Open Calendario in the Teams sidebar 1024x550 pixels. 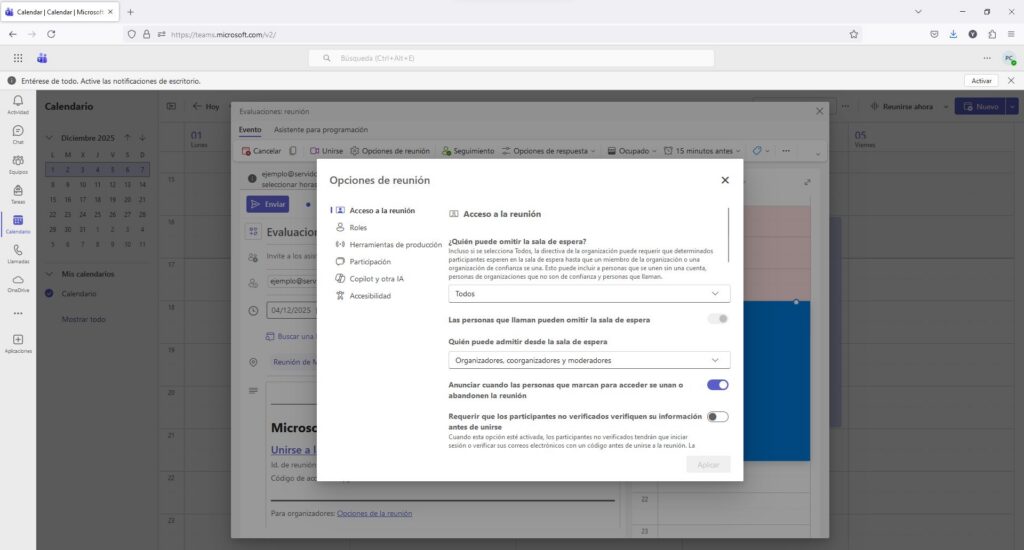click(18, 224)
